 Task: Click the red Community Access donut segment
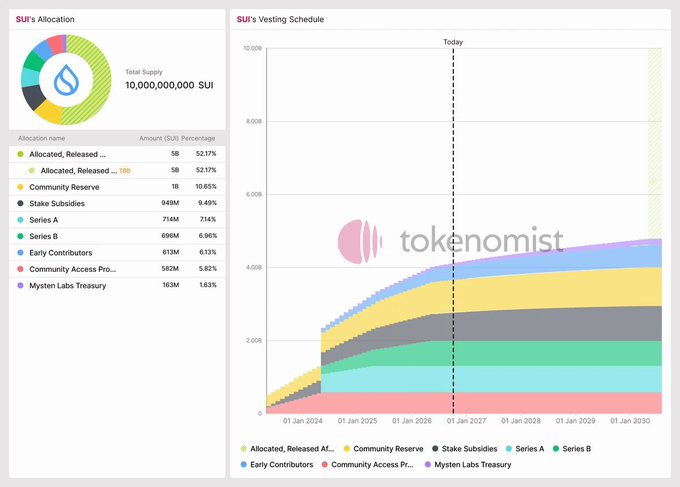pos(56,44)
